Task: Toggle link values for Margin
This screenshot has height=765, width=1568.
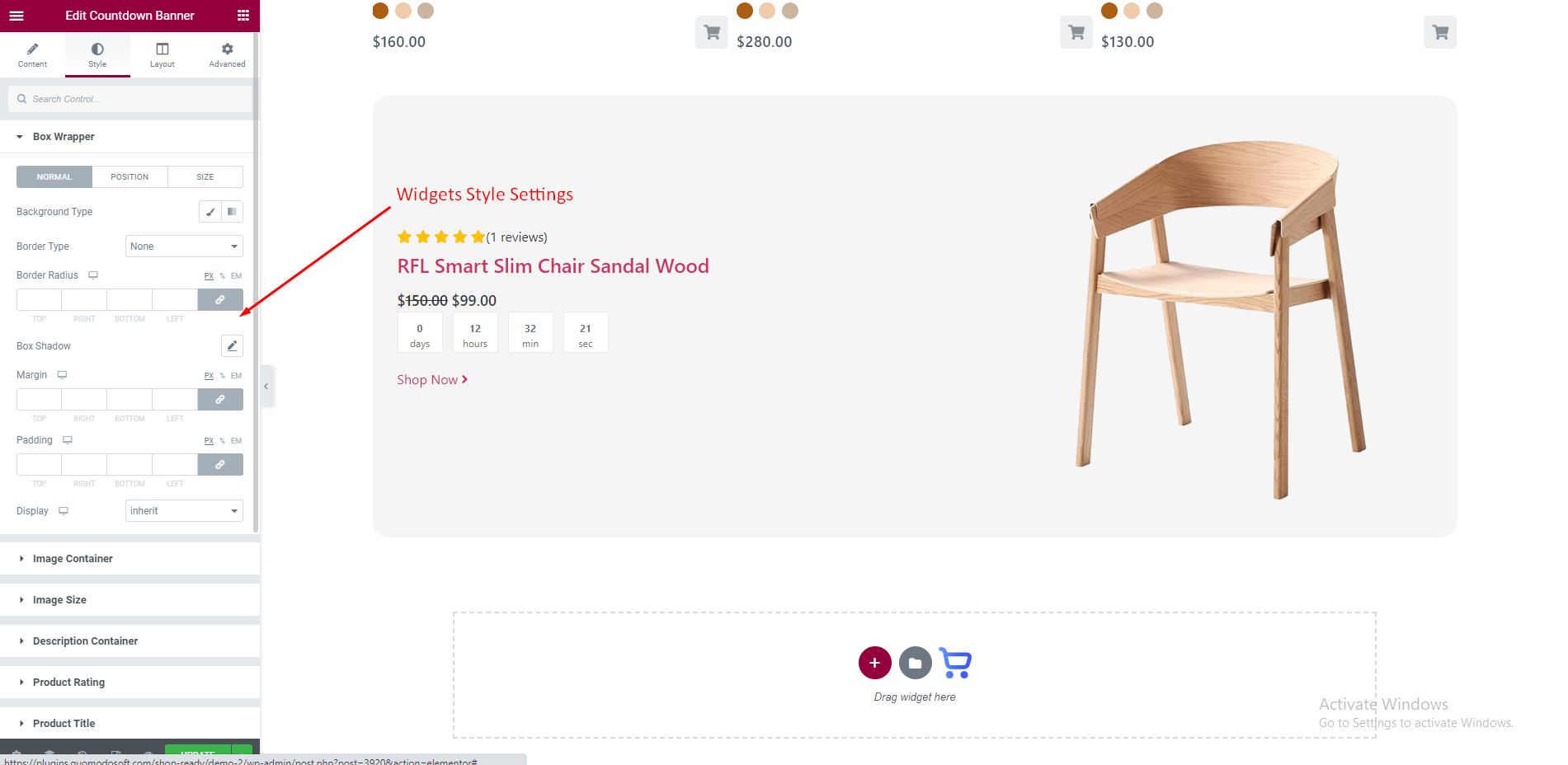Action: 220,400
